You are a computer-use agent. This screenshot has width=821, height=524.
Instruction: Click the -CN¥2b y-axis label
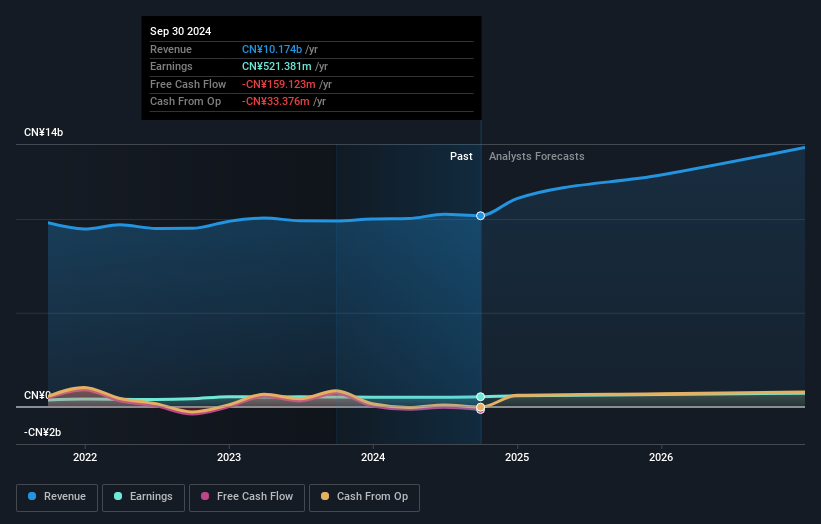pos(42,432)
